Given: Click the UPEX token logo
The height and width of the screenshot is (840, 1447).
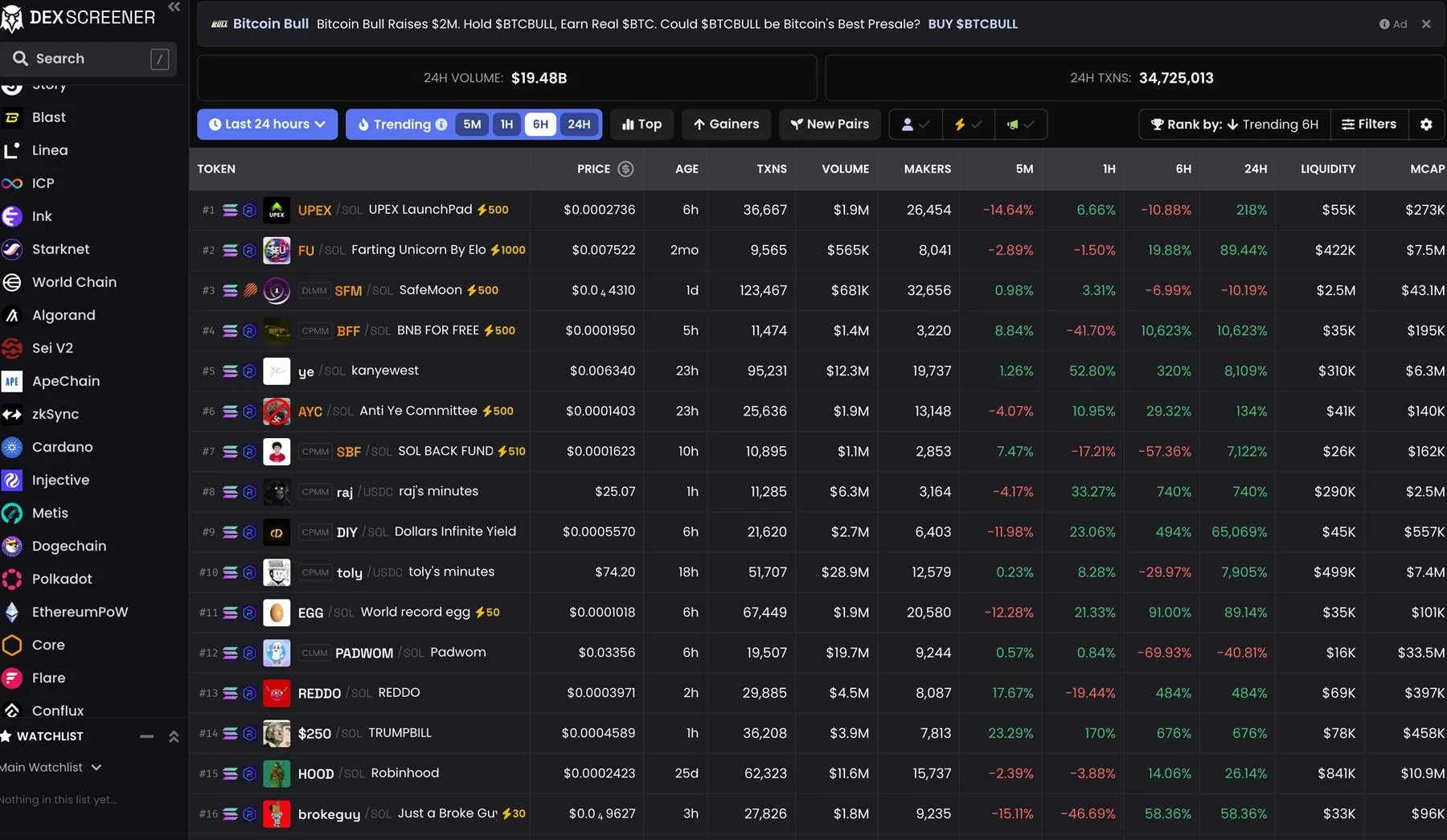Looking at the screenshot, I should pos(277,210).
